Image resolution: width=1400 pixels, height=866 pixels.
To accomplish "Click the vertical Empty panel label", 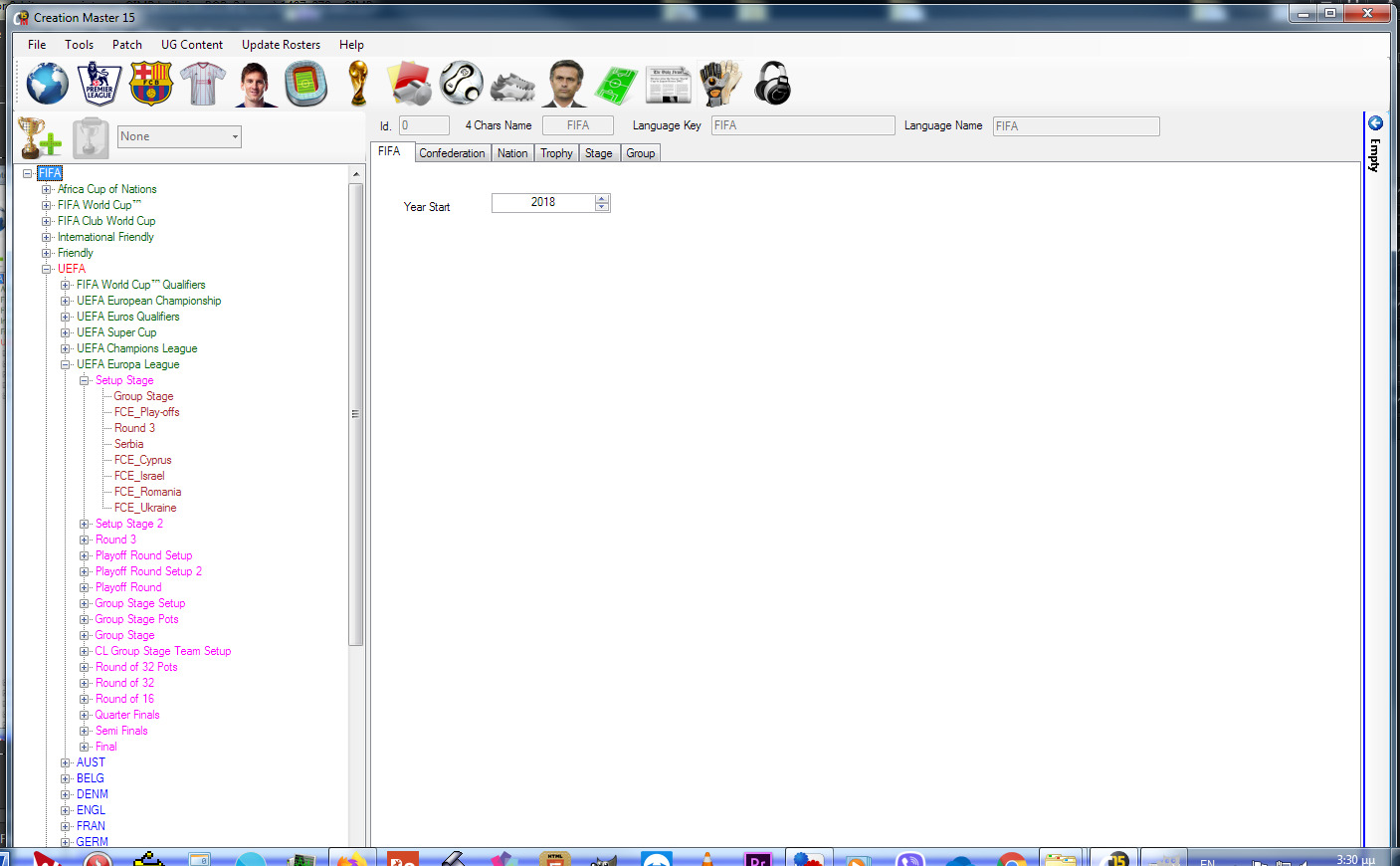I will pos(1375,155).
